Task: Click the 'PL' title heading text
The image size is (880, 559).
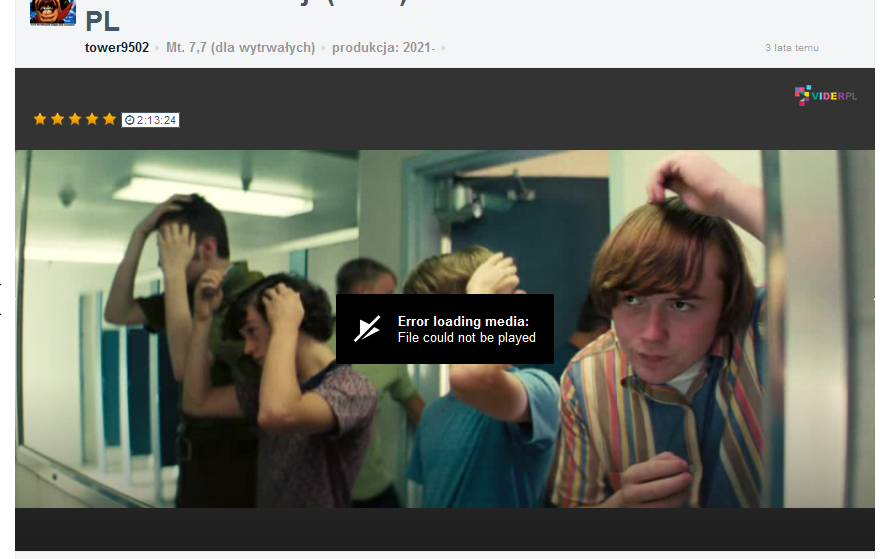Action: [x=102, y=21]
